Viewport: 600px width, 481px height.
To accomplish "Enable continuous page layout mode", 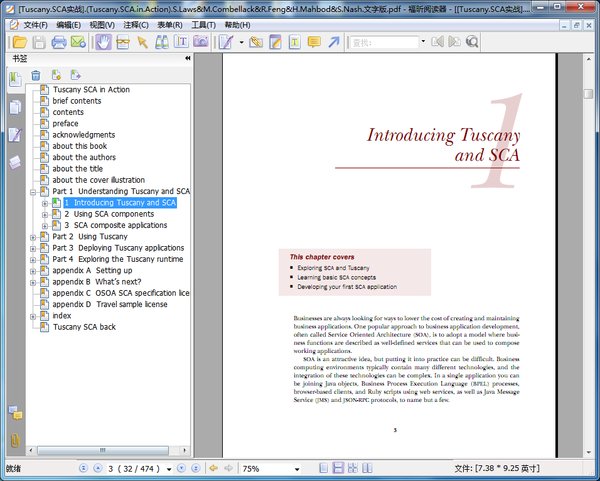I will pyautogui.click(x=338, y=468).
